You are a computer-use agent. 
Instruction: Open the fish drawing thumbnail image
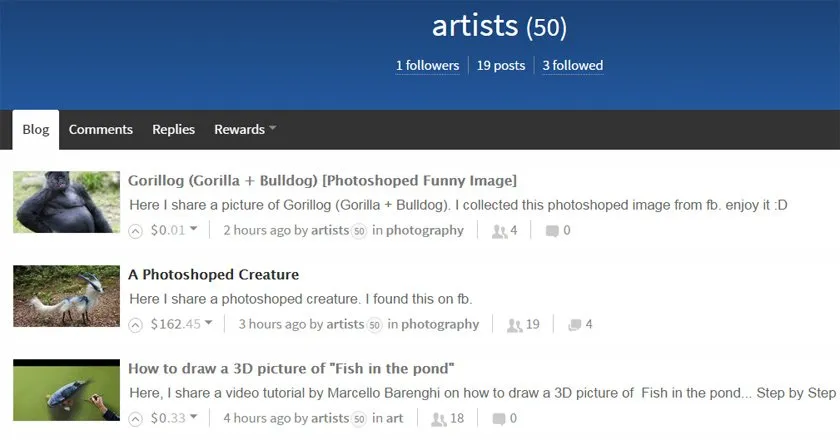66,390
